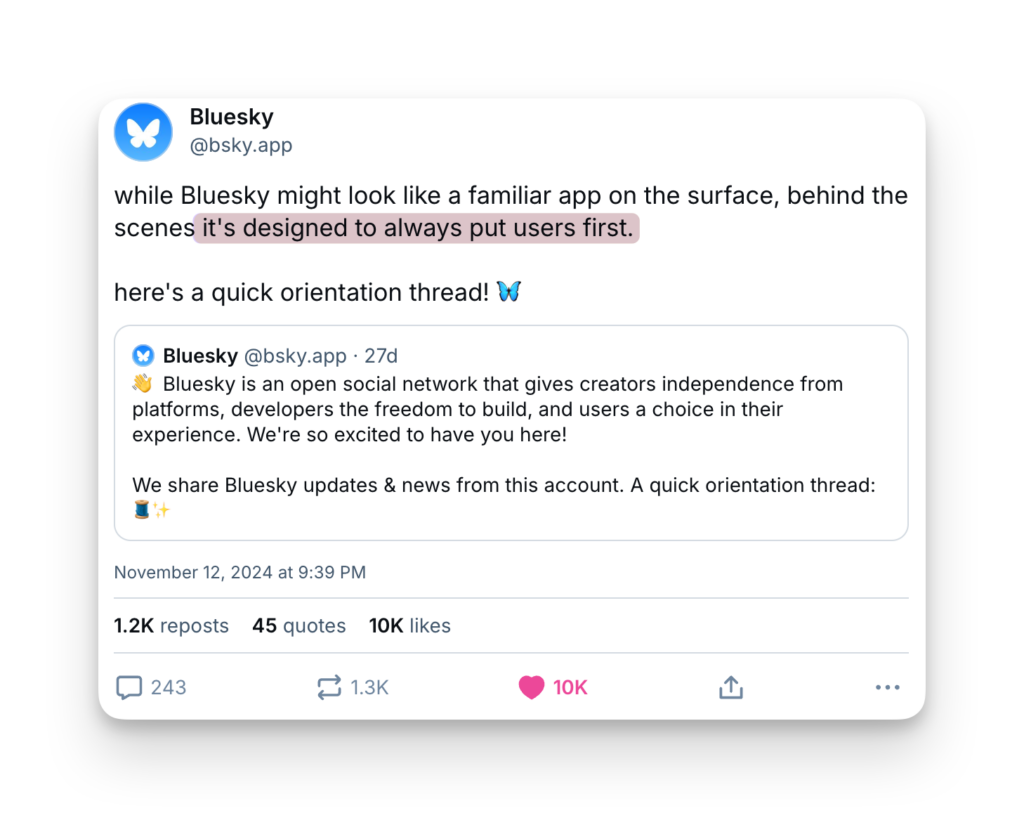Click the @bsky.app handle under name
Screen dimensions: 1024x818
coord(241,145)
